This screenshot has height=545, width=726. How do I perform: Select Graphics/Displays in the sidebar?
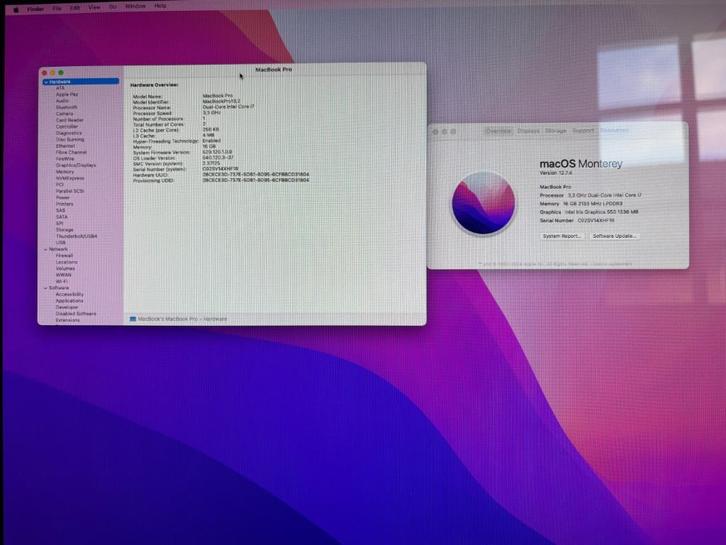tap(76, 165)
